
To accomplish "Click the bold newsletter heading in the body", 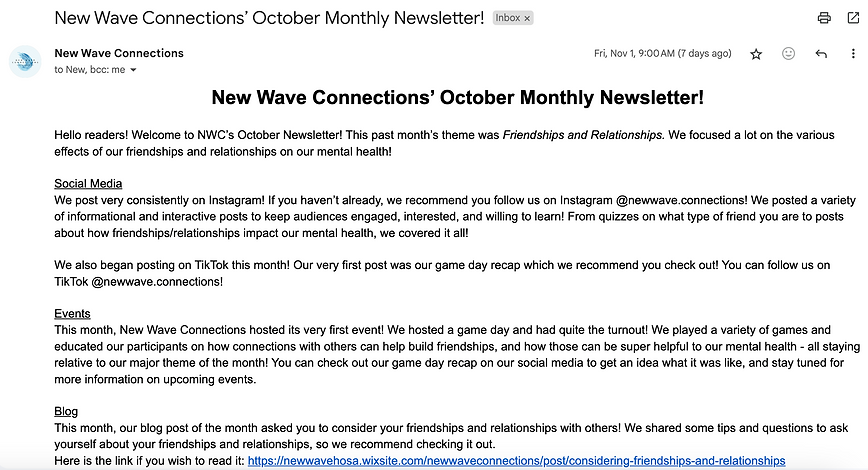I will tap(458, 97).
